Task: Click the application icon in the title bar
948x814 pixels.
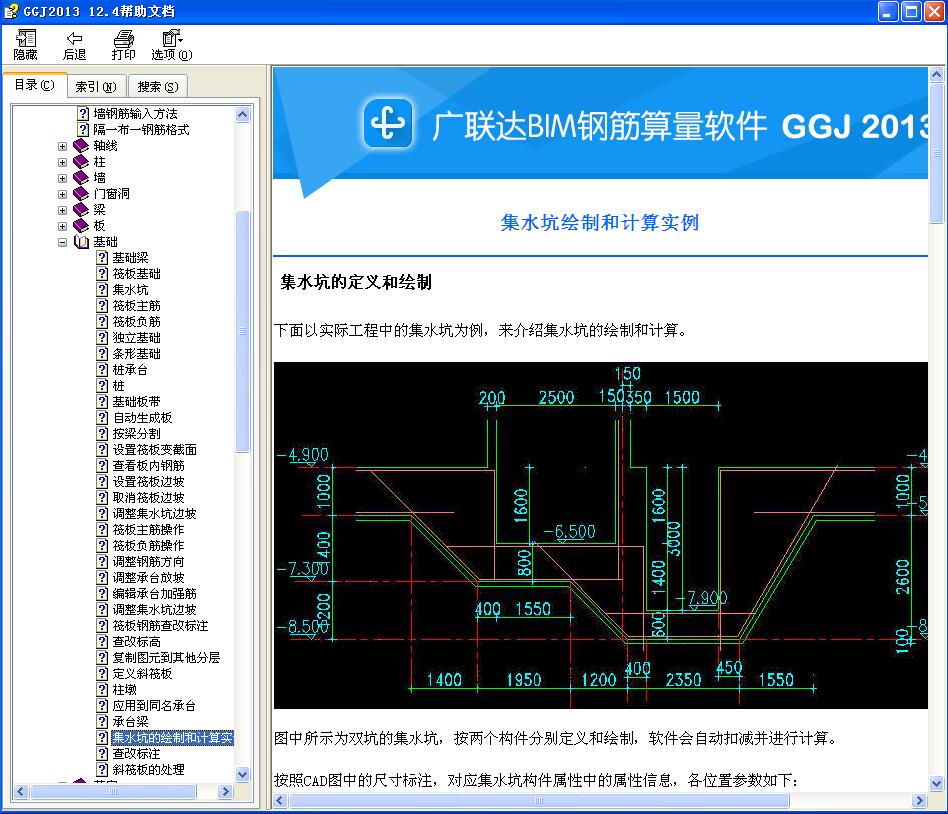Action: 11,11
